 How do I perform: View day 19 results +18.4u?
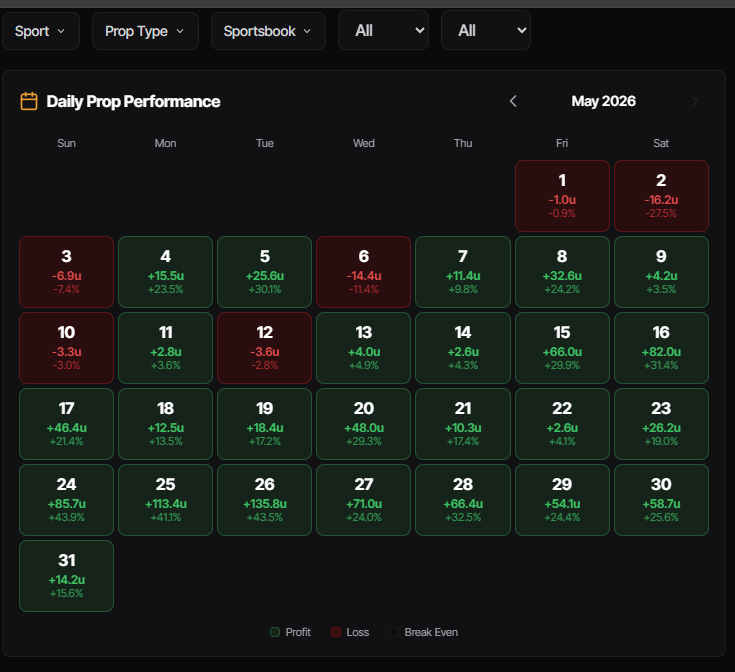tap(264, 424)
